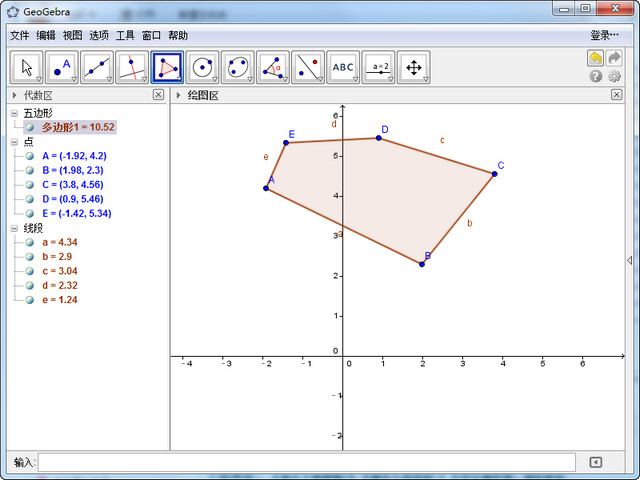Click the undo button
The width and height of the screenshot is (640, 480).
coord(596,58)
